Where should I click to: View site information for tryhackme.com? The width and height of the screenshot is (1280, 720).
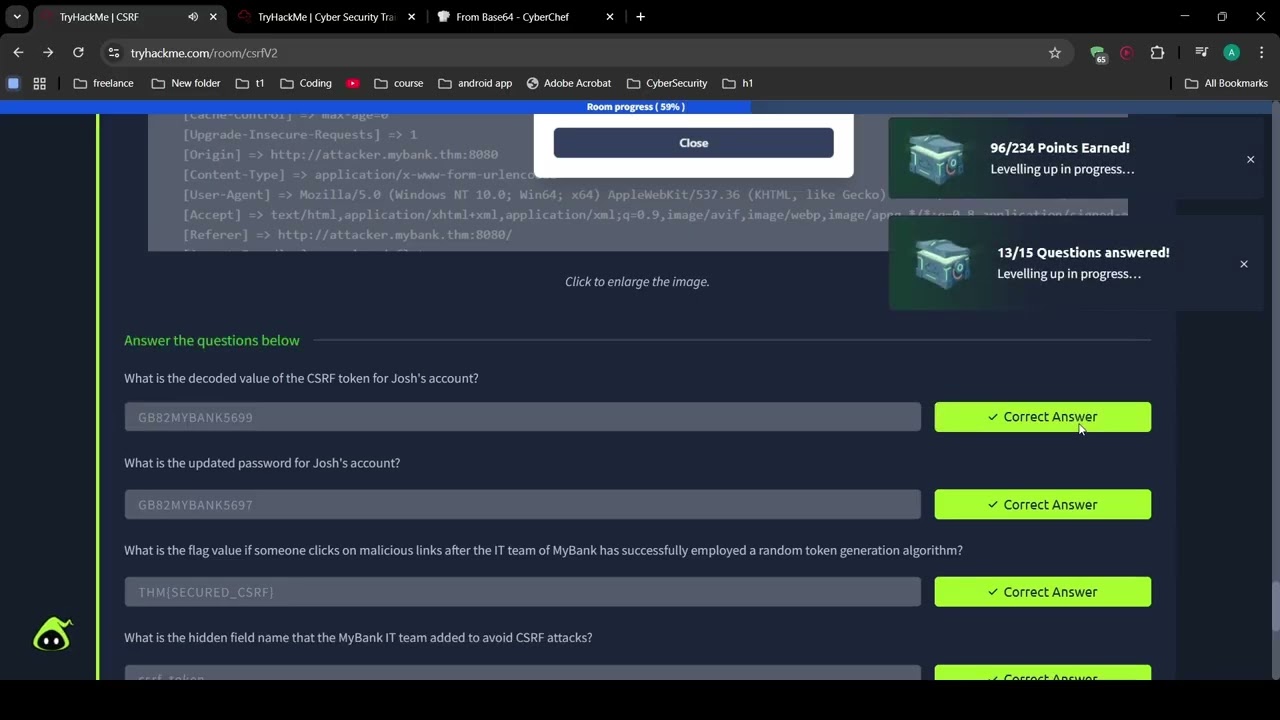coord(114,53)
